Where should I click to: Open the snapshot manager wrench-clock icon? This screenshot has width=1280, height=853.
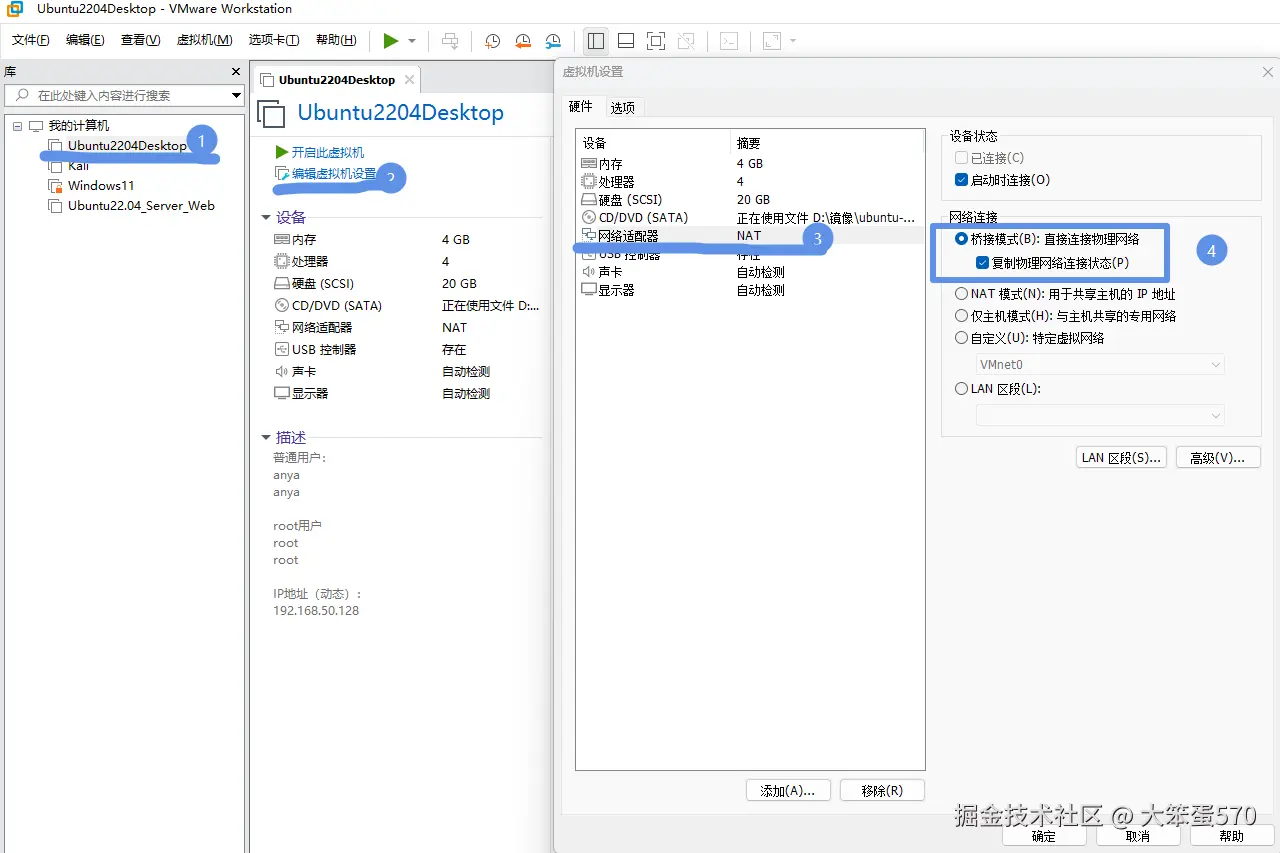point(553,41)
